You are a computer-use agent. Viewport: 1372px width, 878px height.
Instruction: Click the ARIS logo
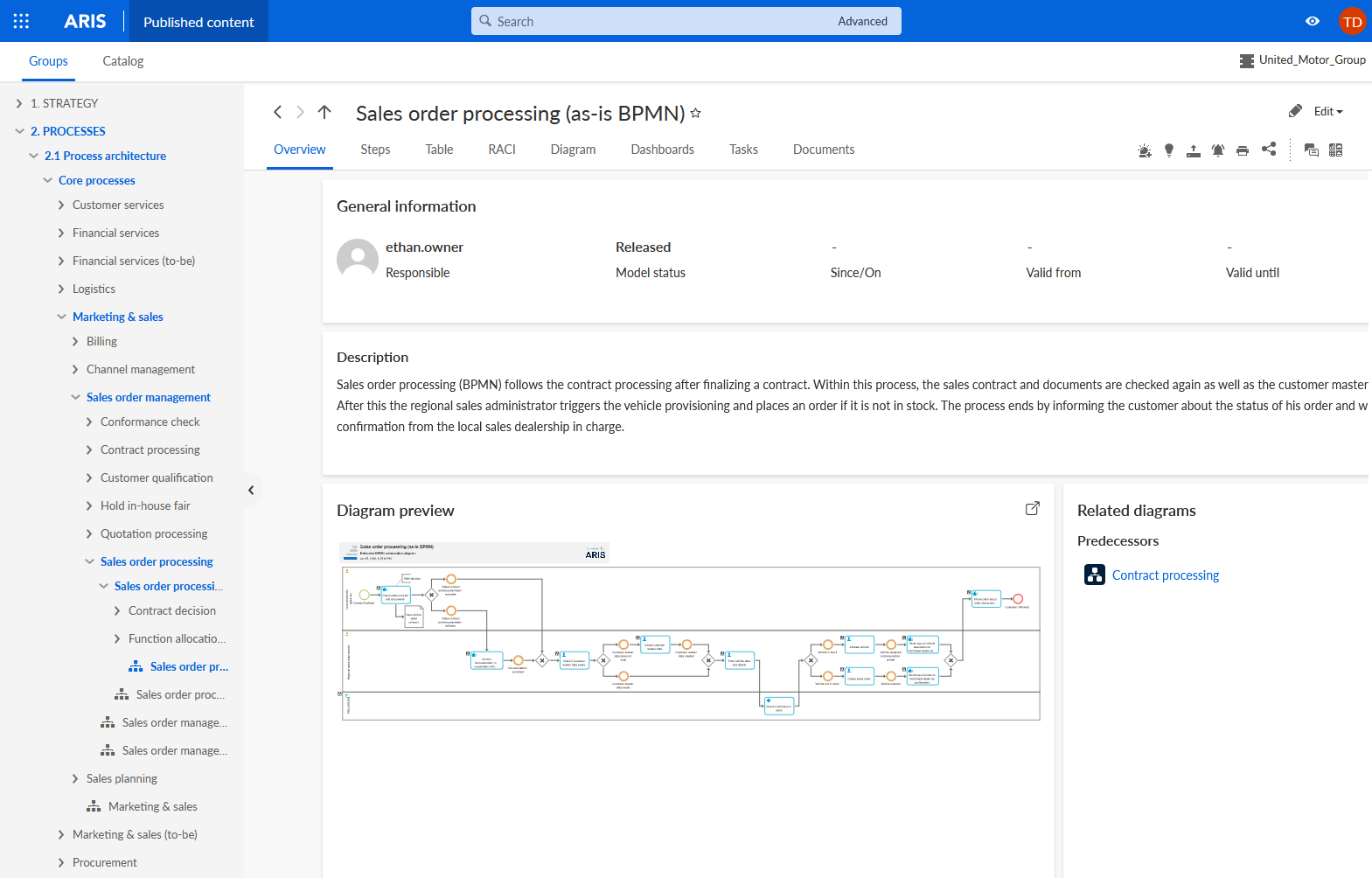point(85,21)
